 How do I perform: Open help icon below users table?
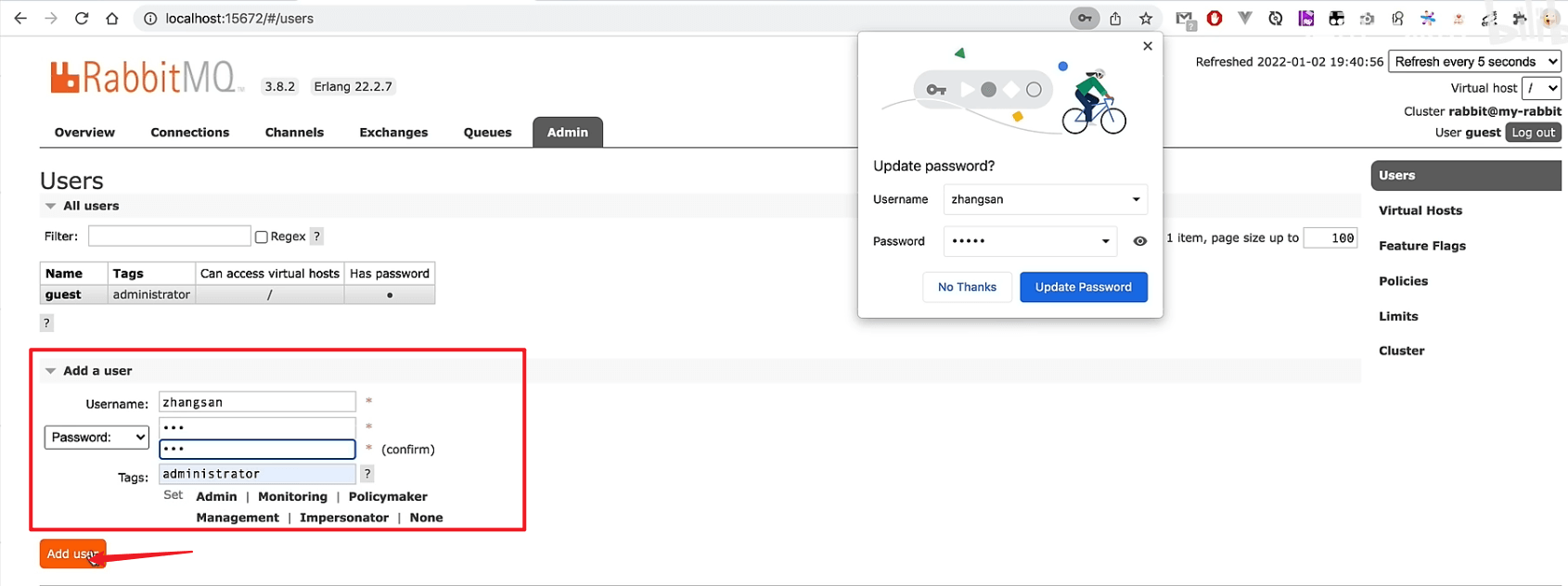pos(46,323)
